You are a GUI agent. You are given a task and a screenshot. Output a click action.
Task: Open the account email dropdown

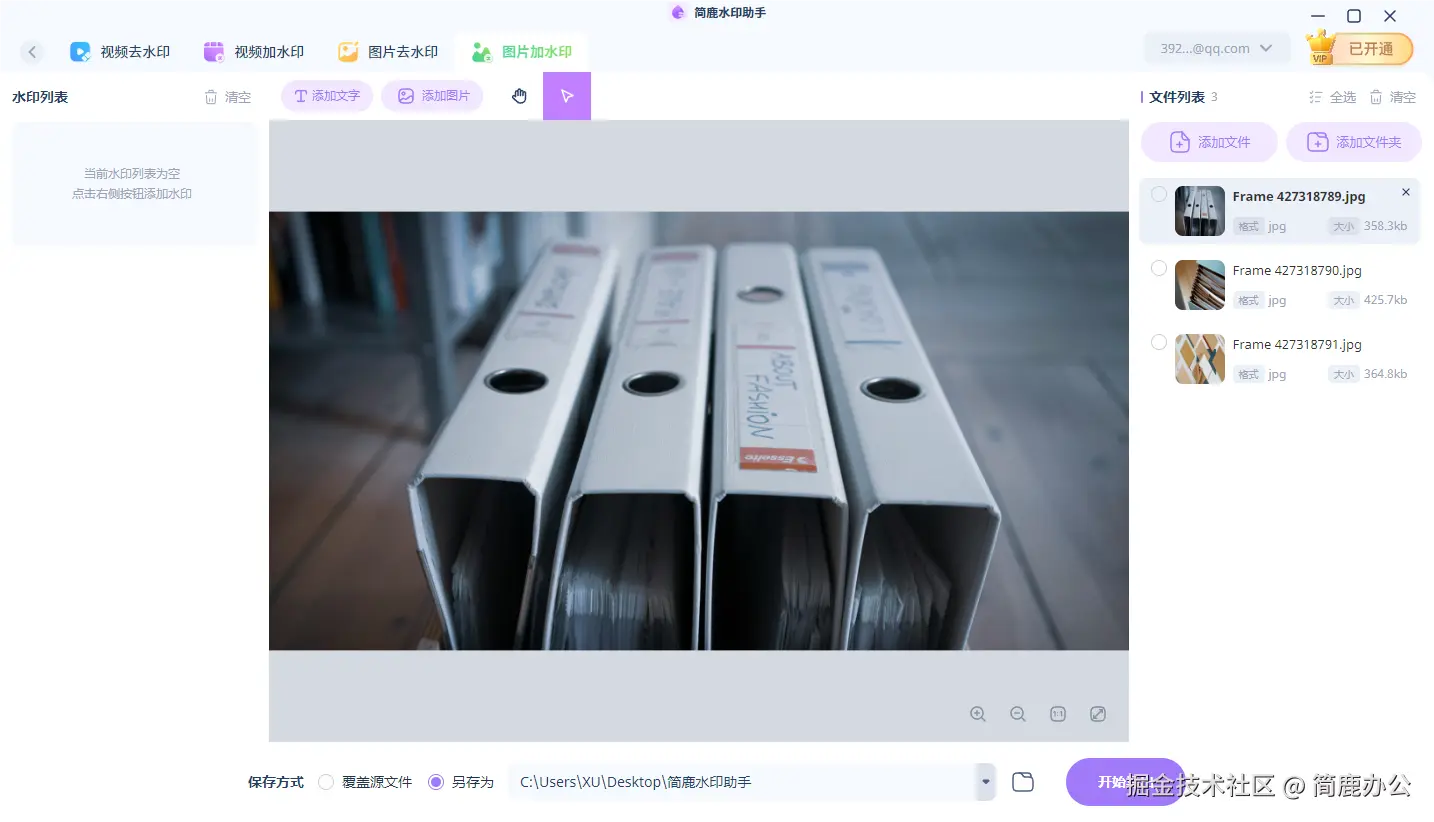pyautogui.click(x=1216, y=47)
